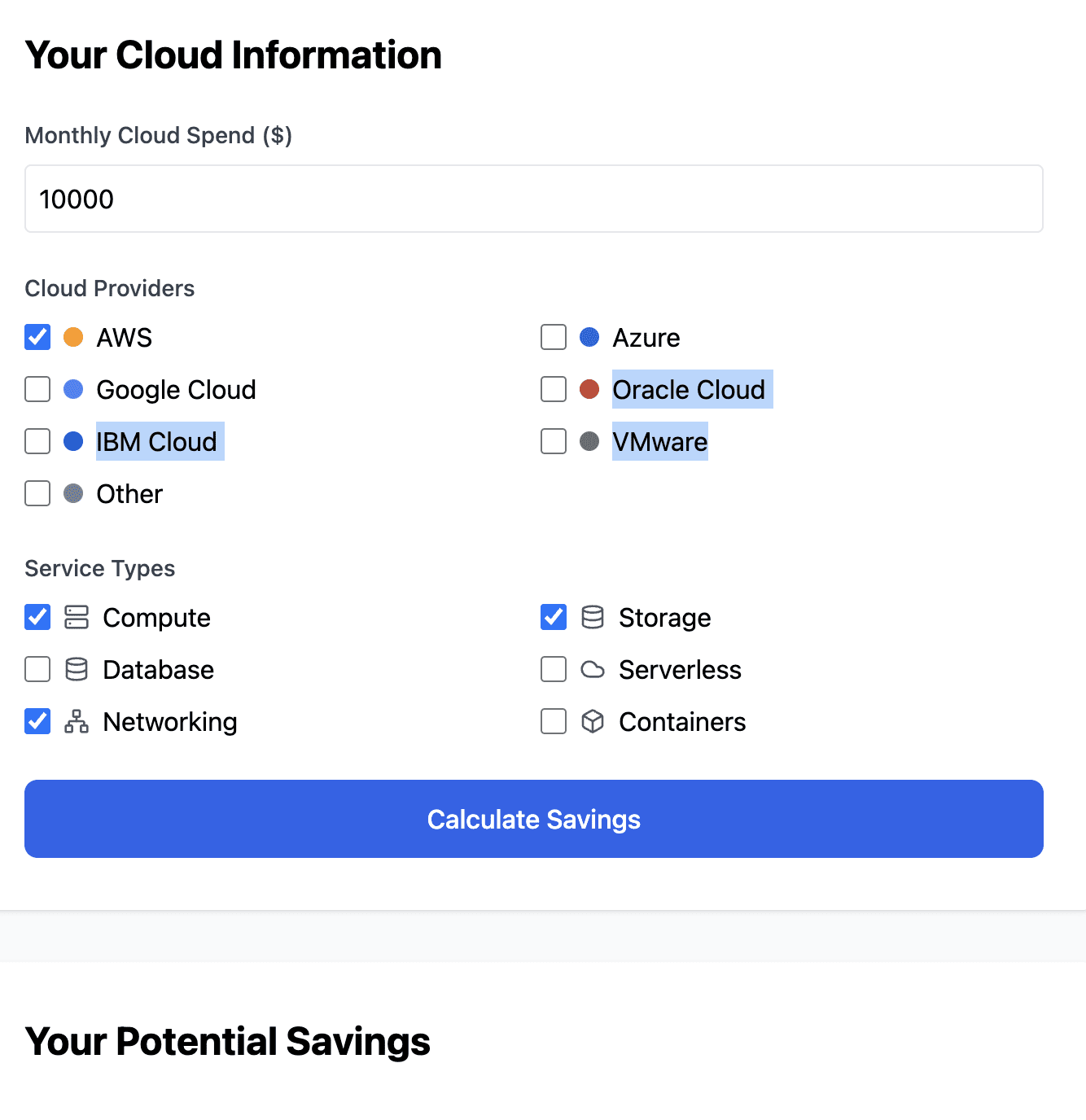Click the Serverless cloud icon
Viewport: 1086px width, 1120px height.
(593, 669)
